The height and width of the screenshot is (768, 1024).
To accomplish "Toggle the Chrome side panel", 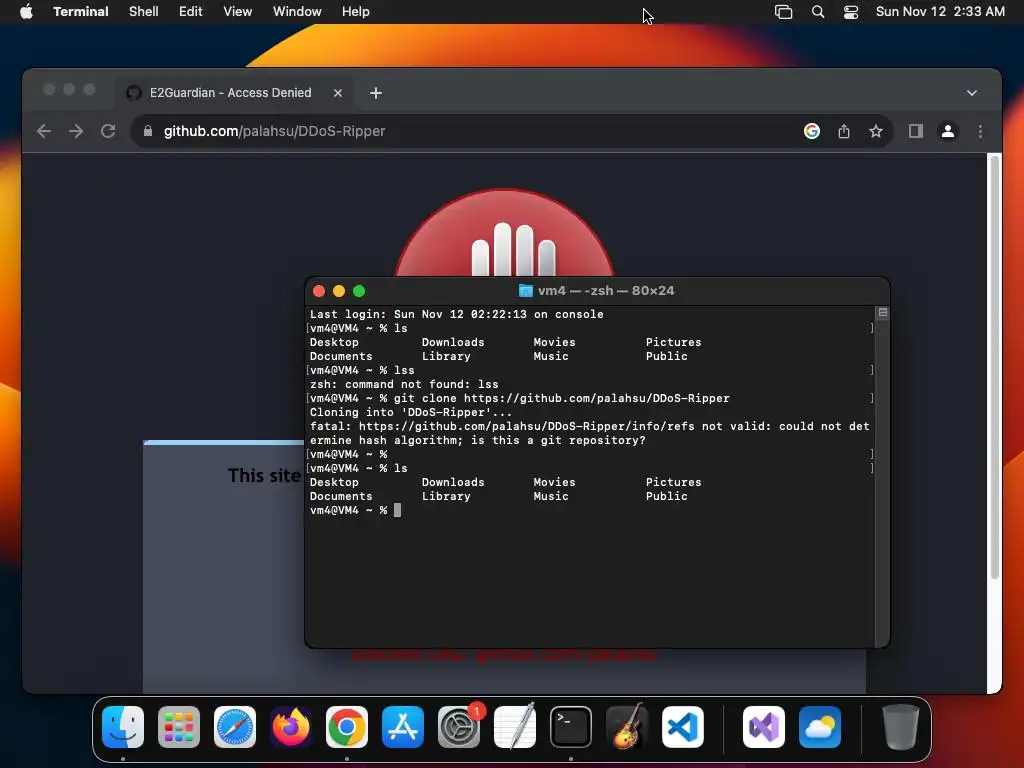I will click(x=916, y=131).
